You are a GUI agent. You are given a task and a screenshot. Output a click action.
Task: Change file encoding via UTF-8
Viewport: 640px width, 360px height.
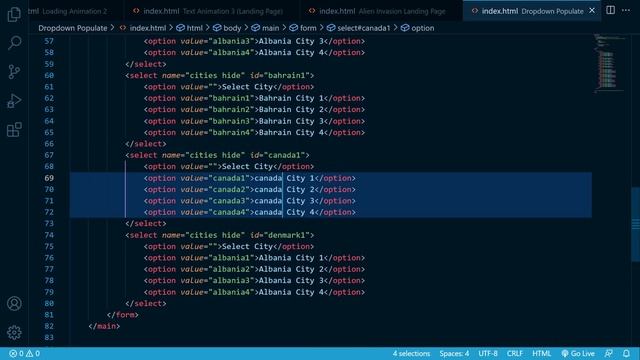click(x=488, y=353)
